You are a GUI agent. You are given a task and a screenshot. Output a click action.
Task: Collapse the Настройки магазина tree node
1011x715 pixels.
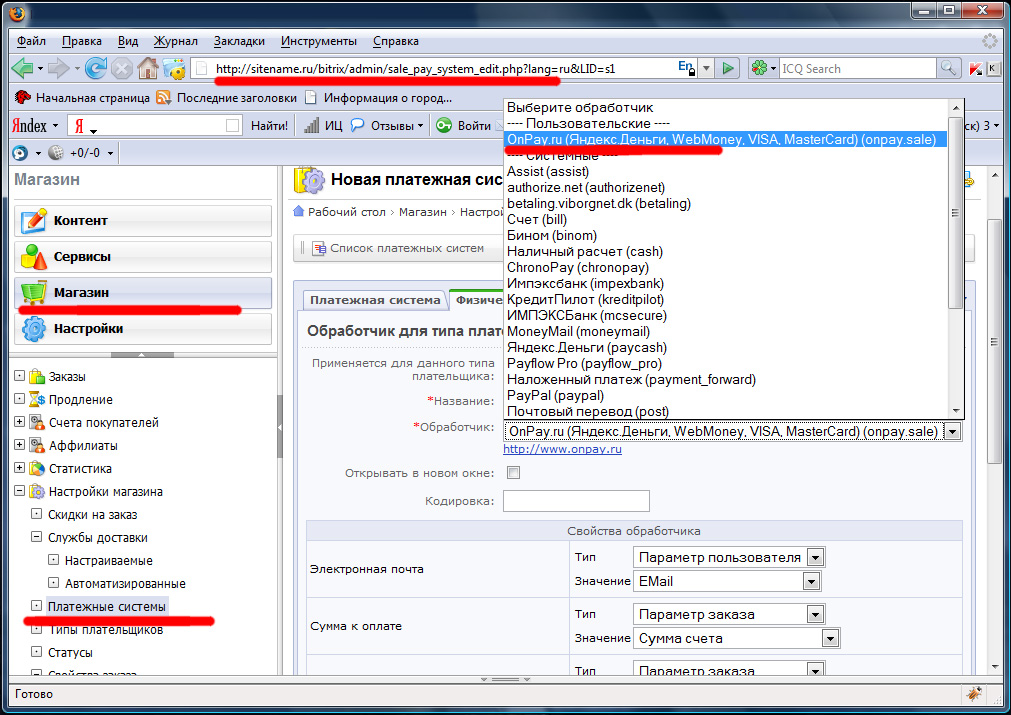click(20, 492)
